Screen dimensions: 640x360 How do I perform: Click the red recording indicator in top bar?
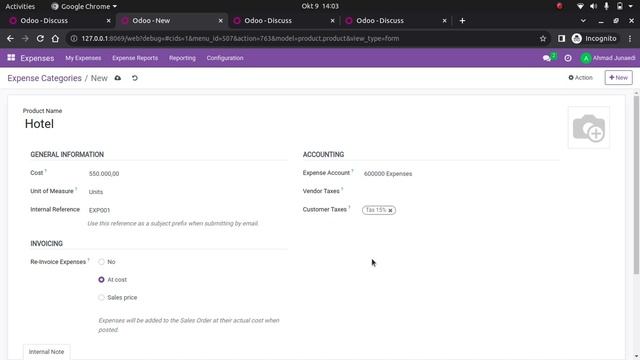[x=560, y=6]
